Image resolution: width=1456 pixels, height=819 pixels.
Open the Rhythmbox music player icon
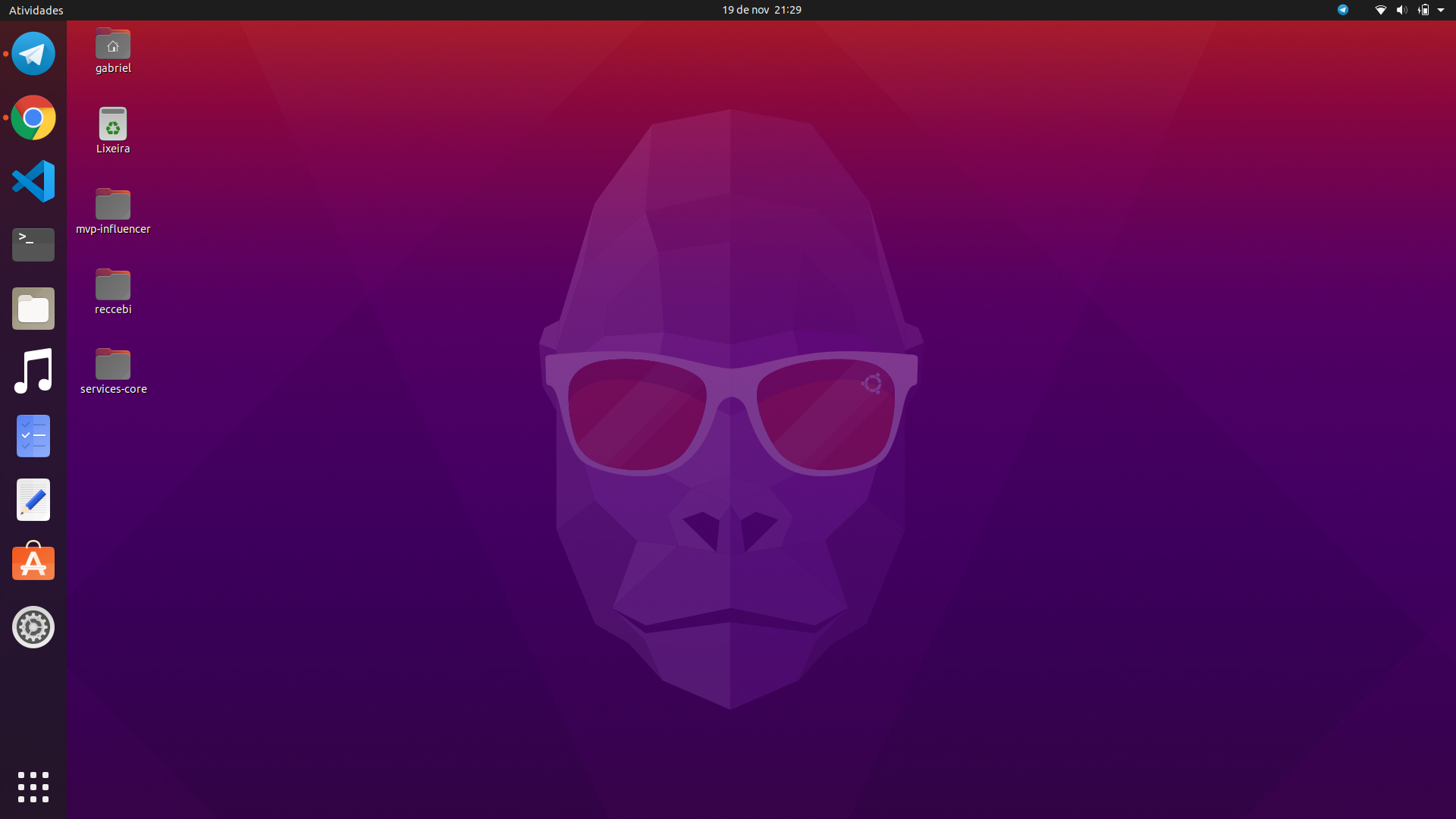click(x=33, y=372)
